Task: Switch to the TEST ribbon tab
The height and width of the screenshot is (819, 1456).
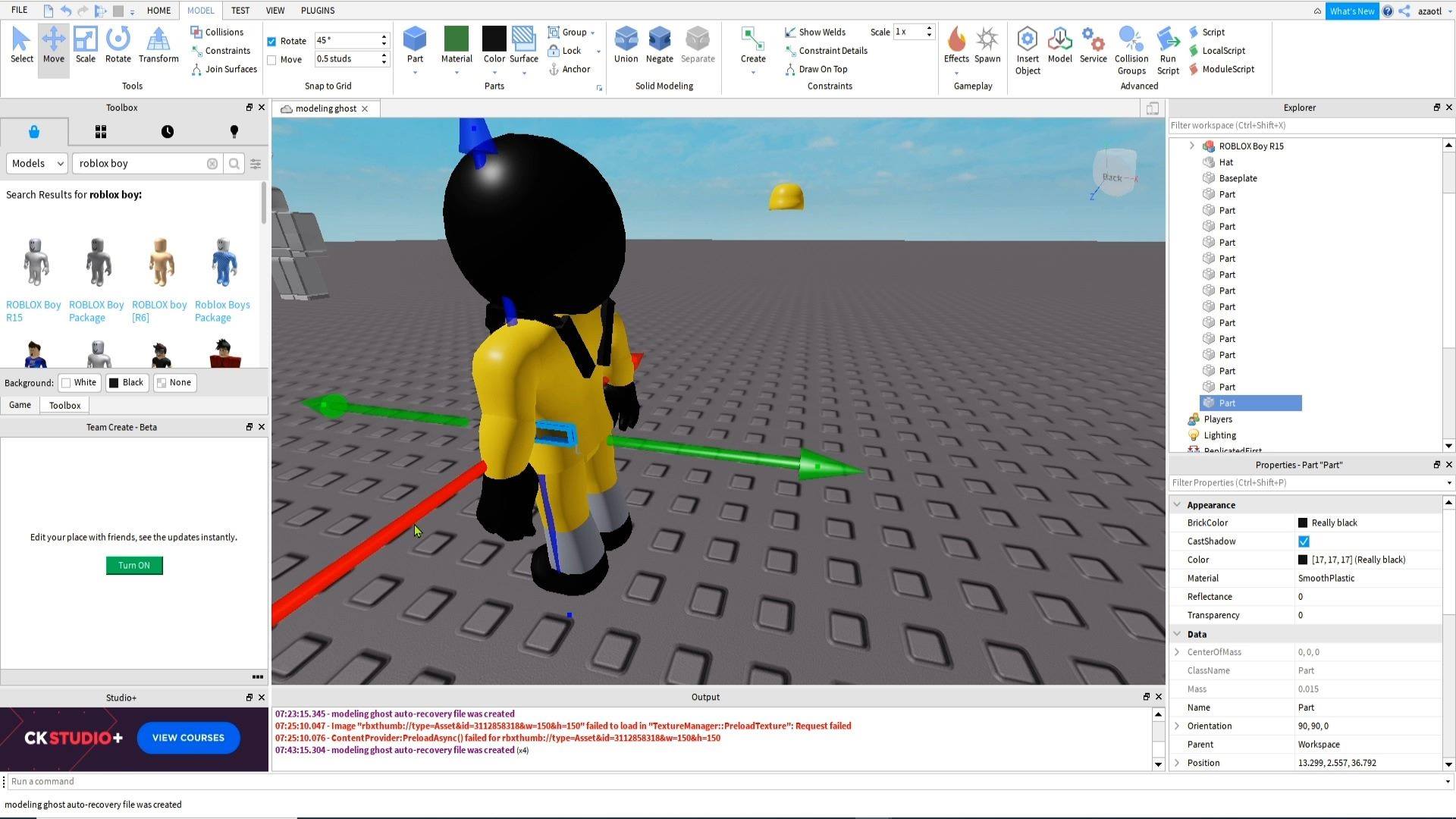Action: point(240,11)
